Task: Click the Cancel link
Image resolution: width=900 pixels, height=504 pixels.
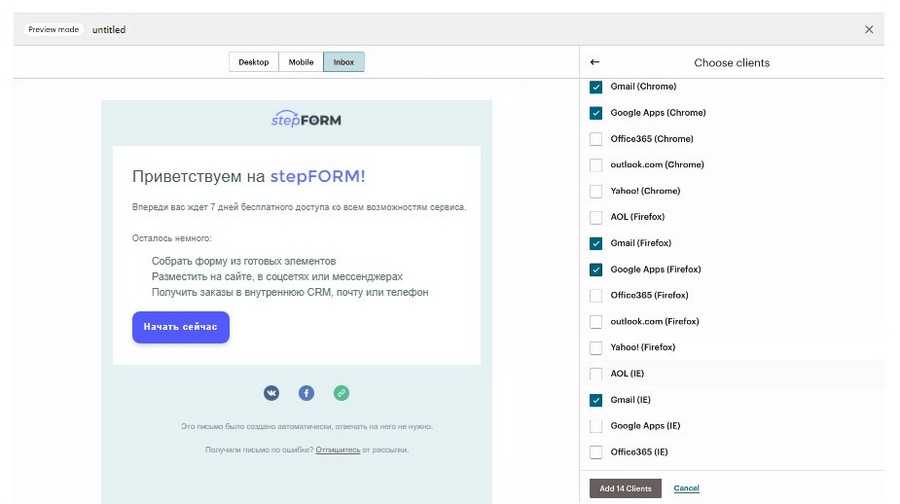Action: 686,488
